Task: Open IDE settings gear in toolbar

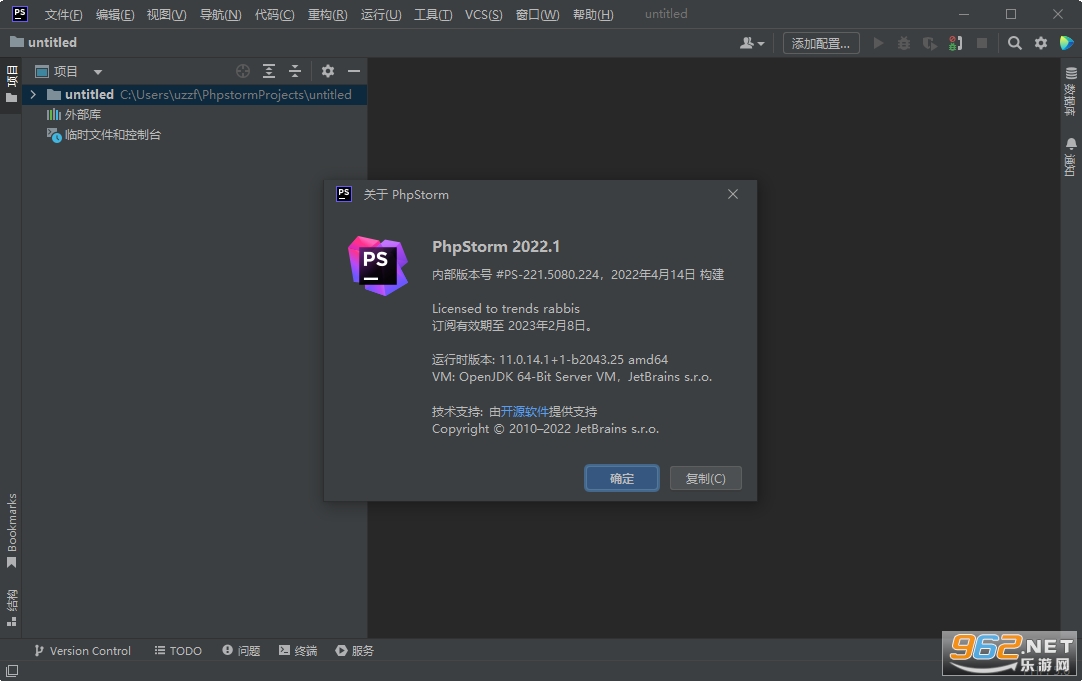Action: click(1041, 43)
